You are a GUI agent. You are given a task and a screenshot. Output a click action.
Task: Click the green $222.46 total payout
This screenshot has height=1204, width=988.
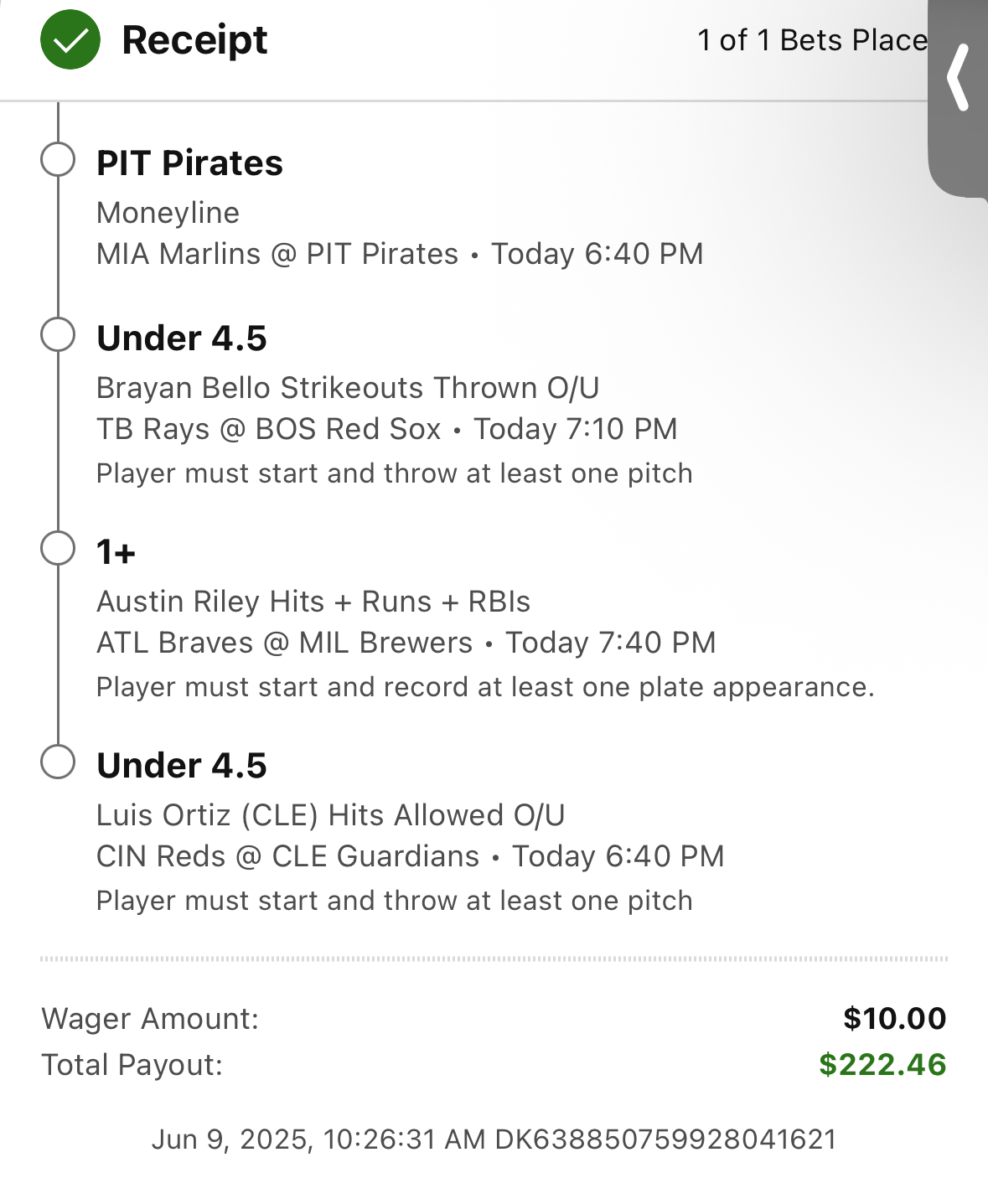882,1065
